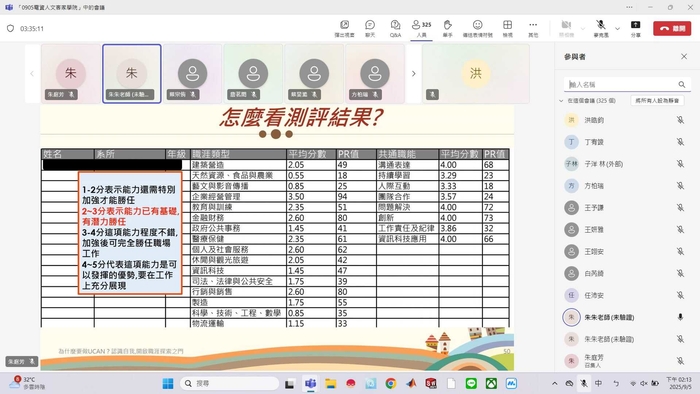
Task: Click the weather widget showing 32°C
Action: 26,383
